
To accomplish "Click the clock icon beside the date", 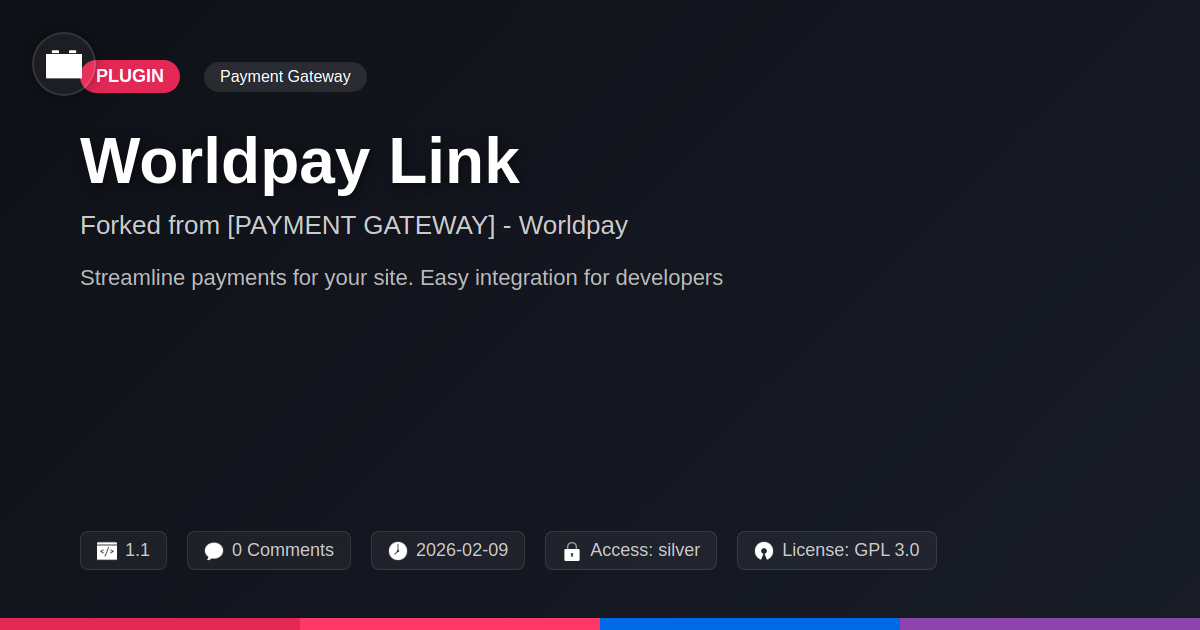I will tap(398, 551).
